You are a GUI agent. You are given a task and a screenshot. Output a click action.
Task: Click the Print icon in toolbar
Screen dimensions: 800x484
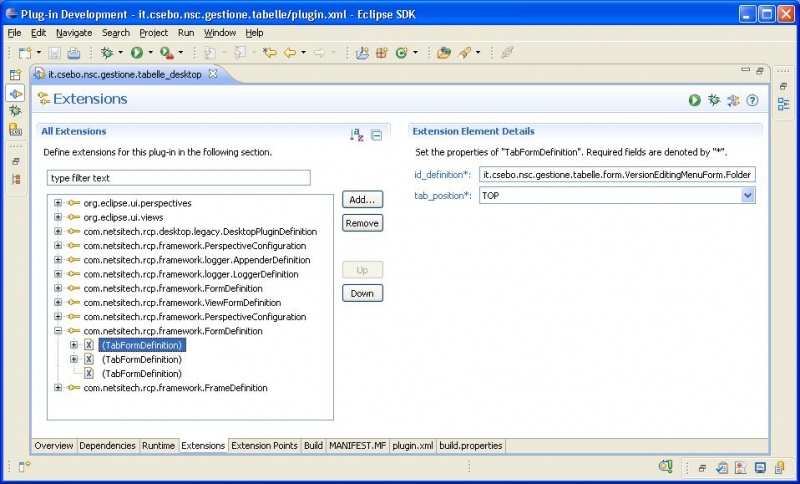[x=74, y=53]
